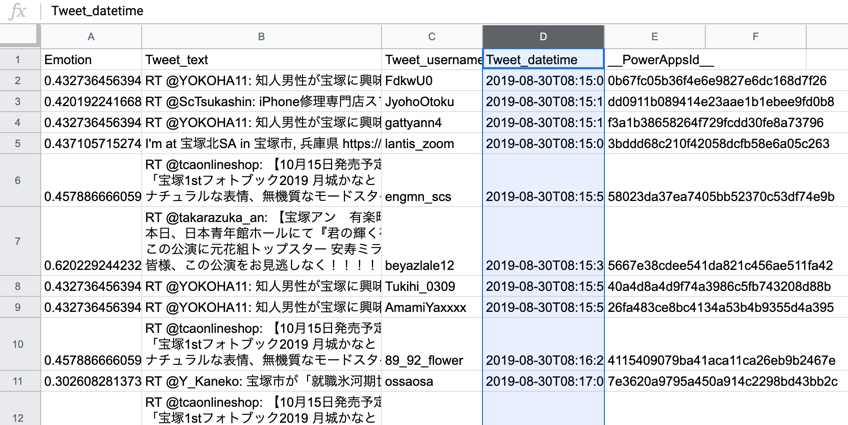Click ID cell f3a1b38658264f729fcdd30fe8a73796
The image size is (848, 425).
[716, 123]
